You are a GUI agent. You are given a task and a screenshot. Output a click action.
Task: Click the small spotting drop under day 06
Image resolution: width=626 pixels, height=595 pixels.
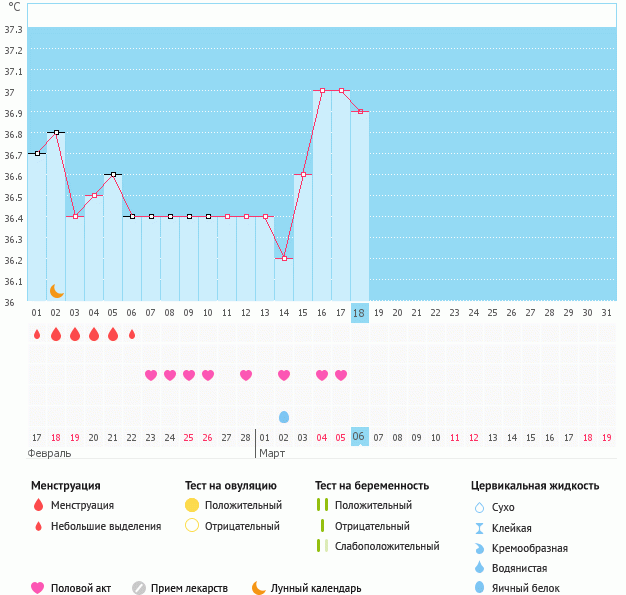(x=132, y=334)
